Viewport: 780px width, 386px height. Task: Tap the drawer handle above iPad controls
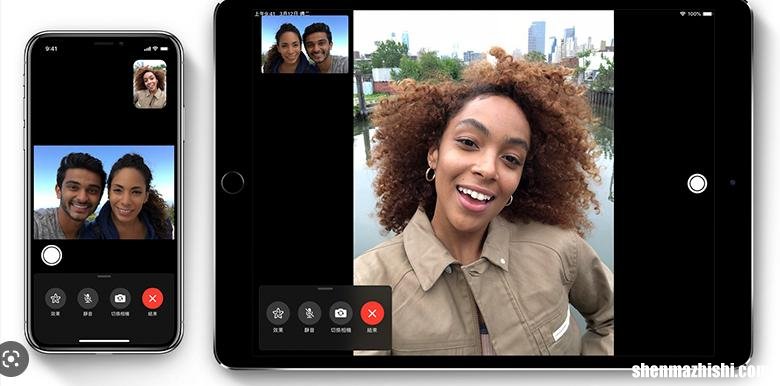tap(325, 289)
